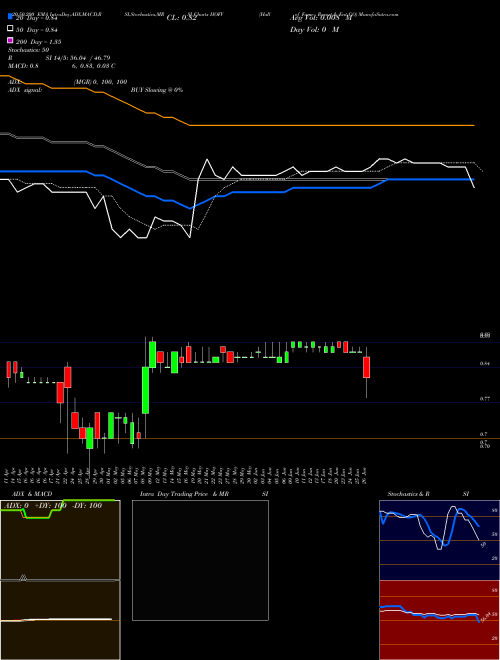The image size is (500, 660).
Task: Click 'Intra Day Trading Price & MR' title
Action: (x=184, y=494)
